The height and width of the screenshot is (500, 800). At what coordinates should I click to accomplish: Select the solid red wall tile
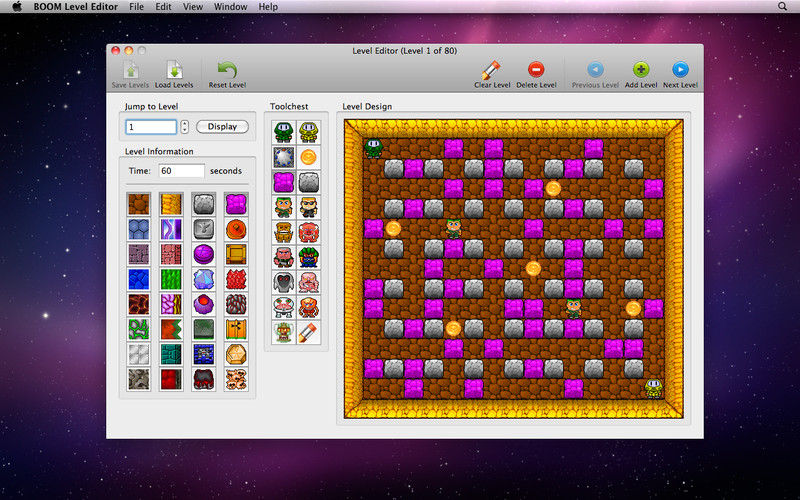coord(171,379)
